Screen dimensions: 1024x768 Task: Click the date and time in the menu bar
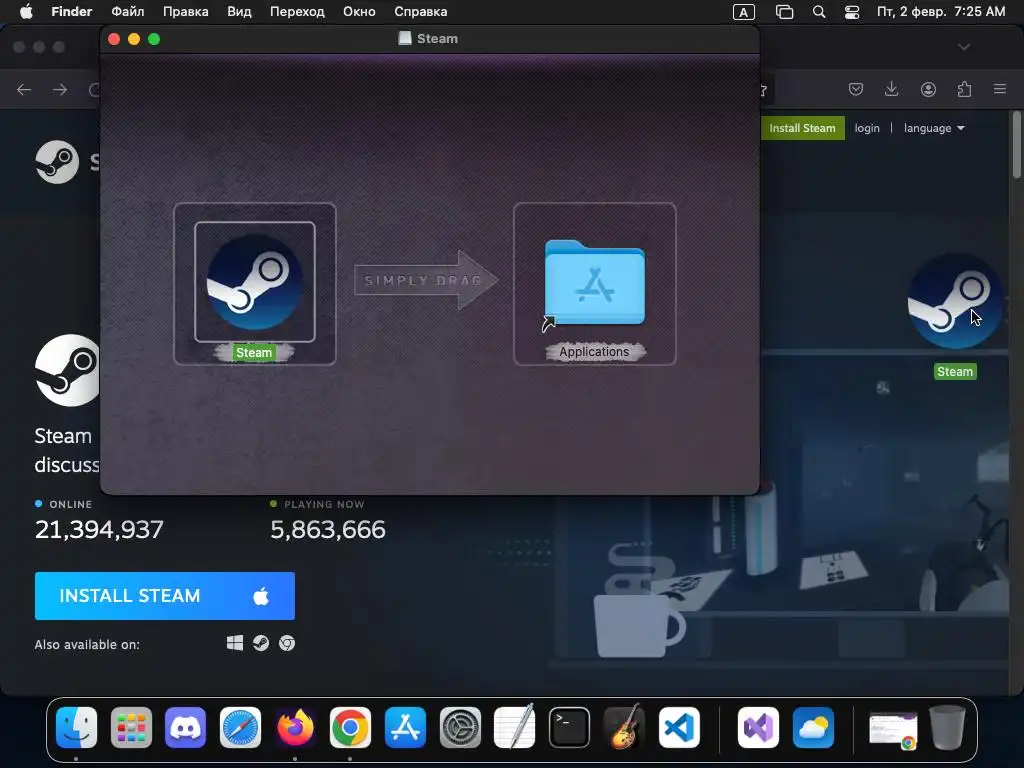[x=941, y=12]
